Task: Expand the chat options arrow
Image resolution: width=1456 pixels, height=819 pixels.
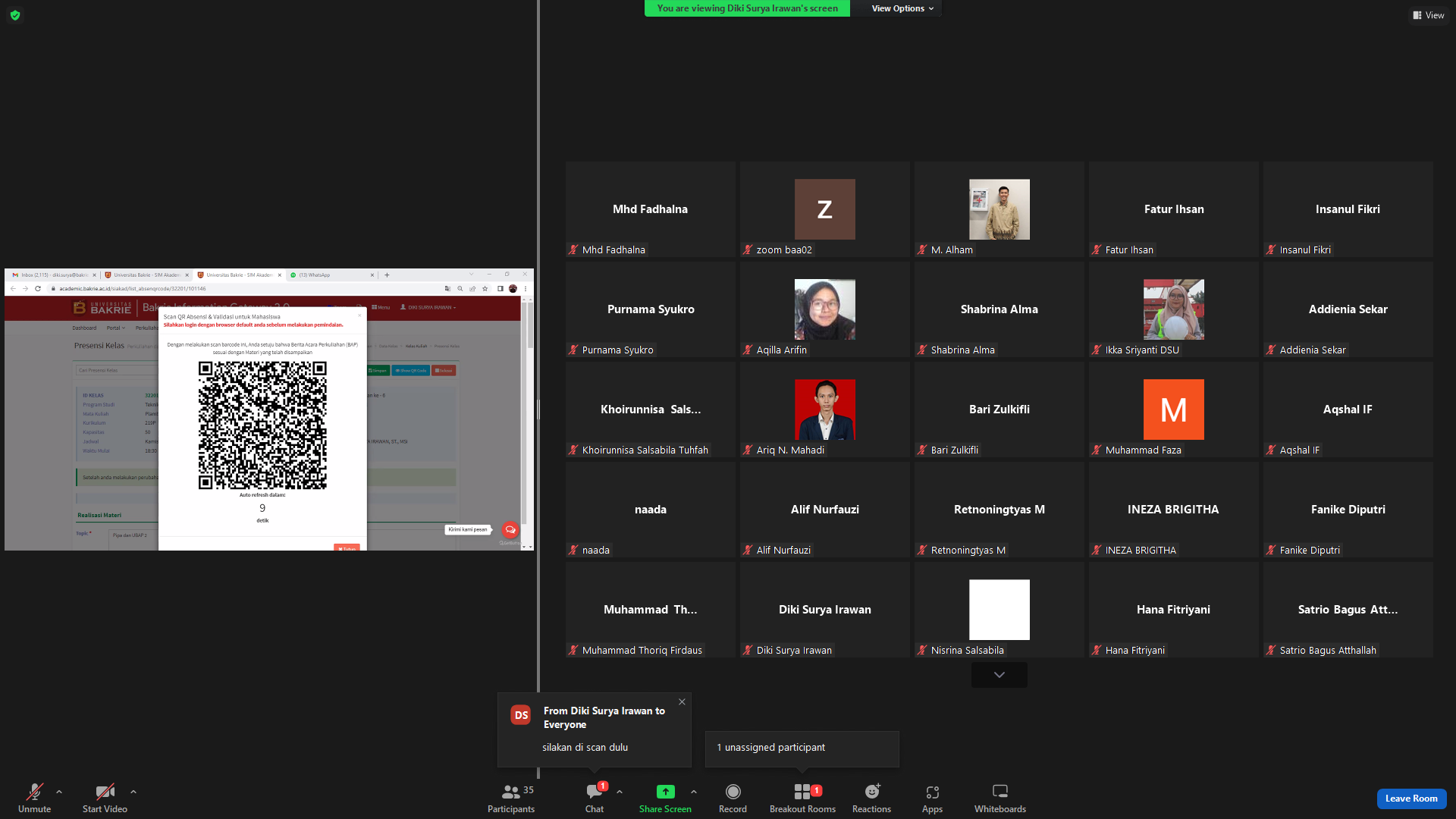Action: 620,792
